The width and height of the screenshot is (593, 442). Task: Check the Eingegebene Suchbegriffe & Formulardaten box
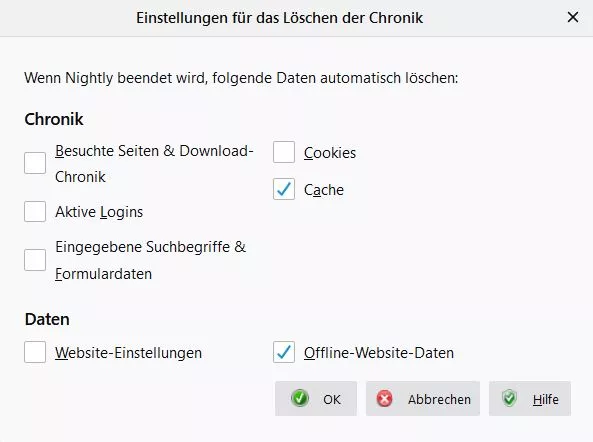click(x=35, y=260)
